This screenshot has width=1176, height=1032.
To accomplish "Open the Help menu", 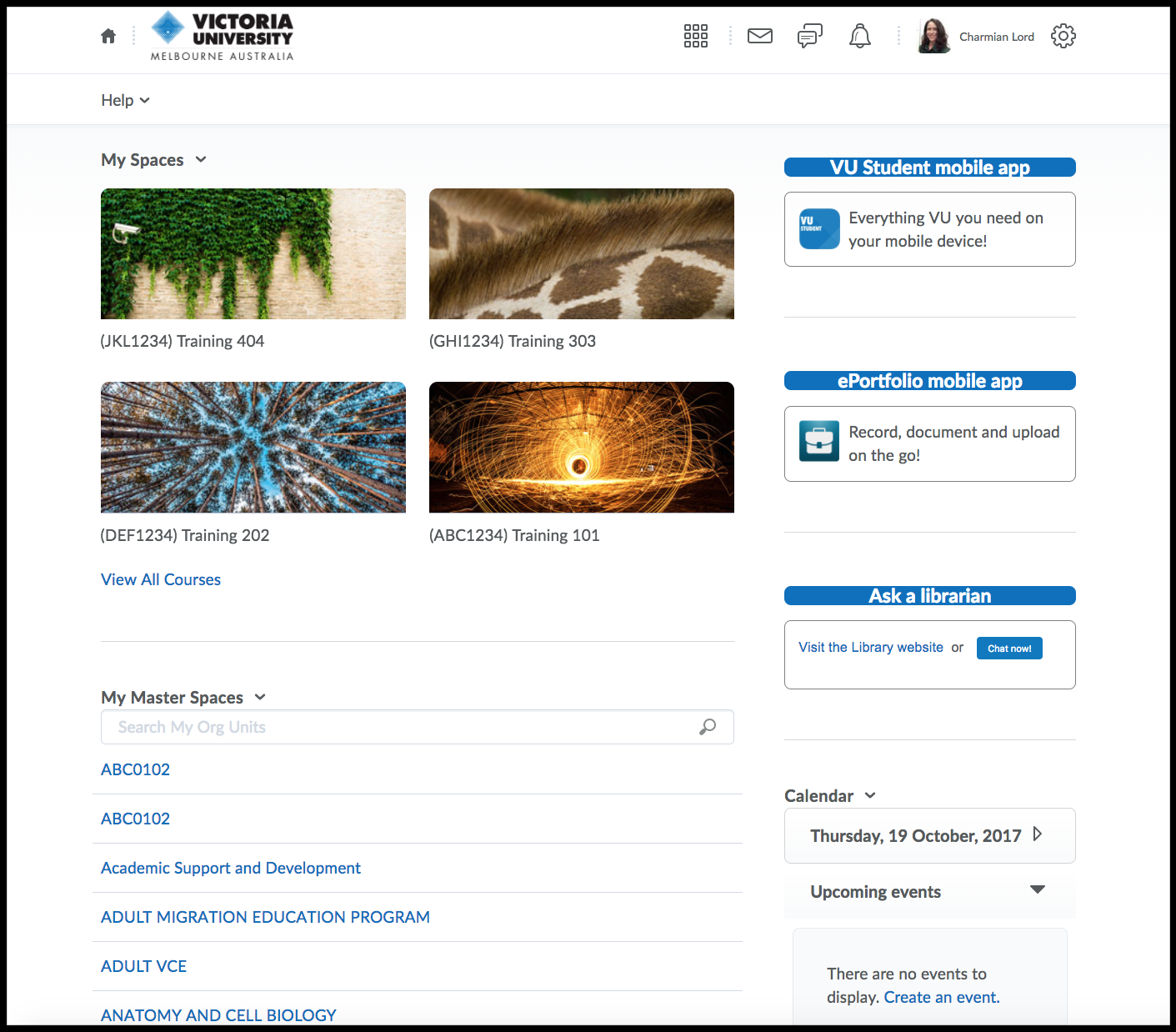I will 126,100.
